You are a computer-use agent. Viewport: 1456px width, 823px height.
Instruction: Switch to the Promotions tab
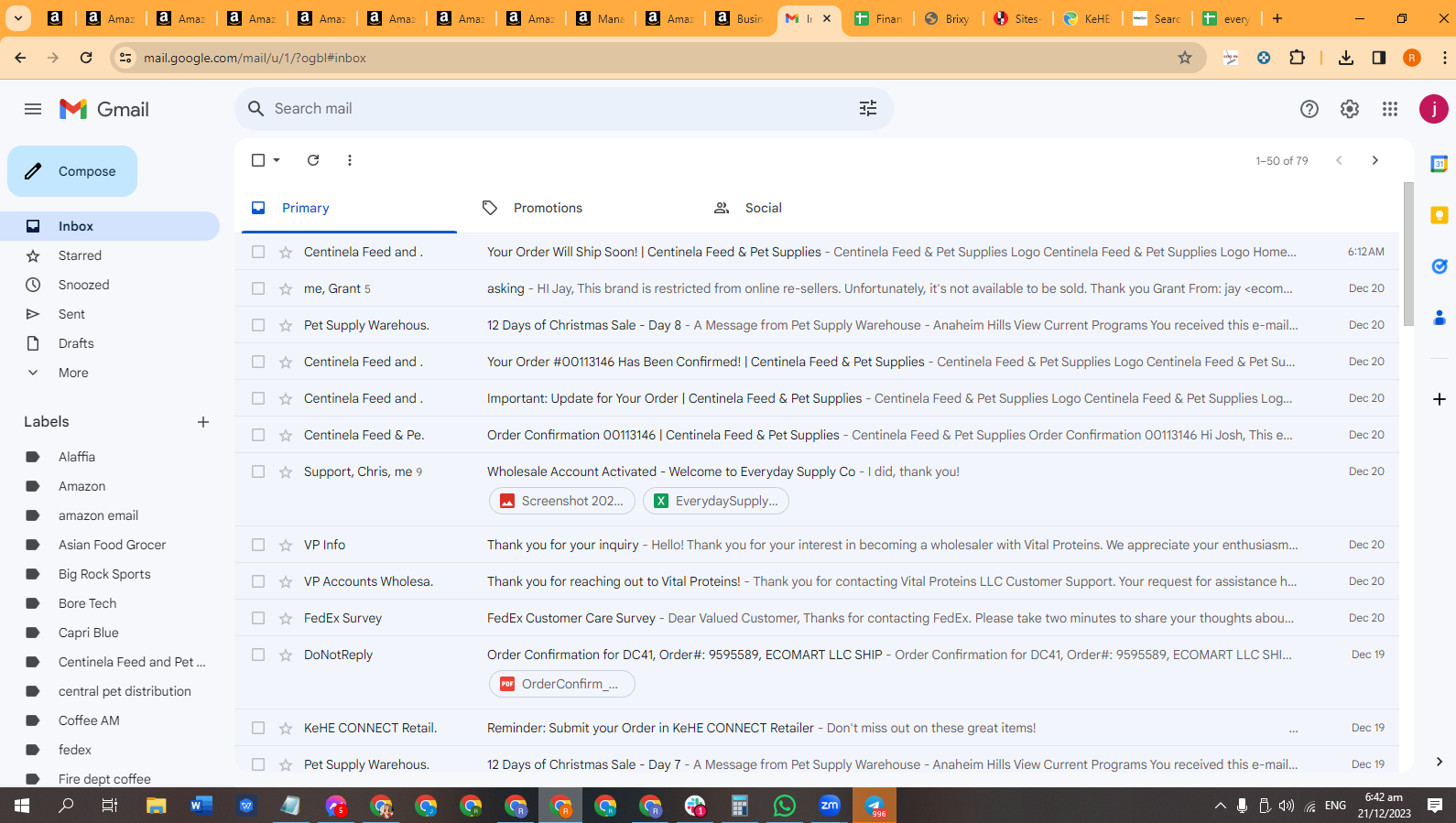[x=580, y=208]
